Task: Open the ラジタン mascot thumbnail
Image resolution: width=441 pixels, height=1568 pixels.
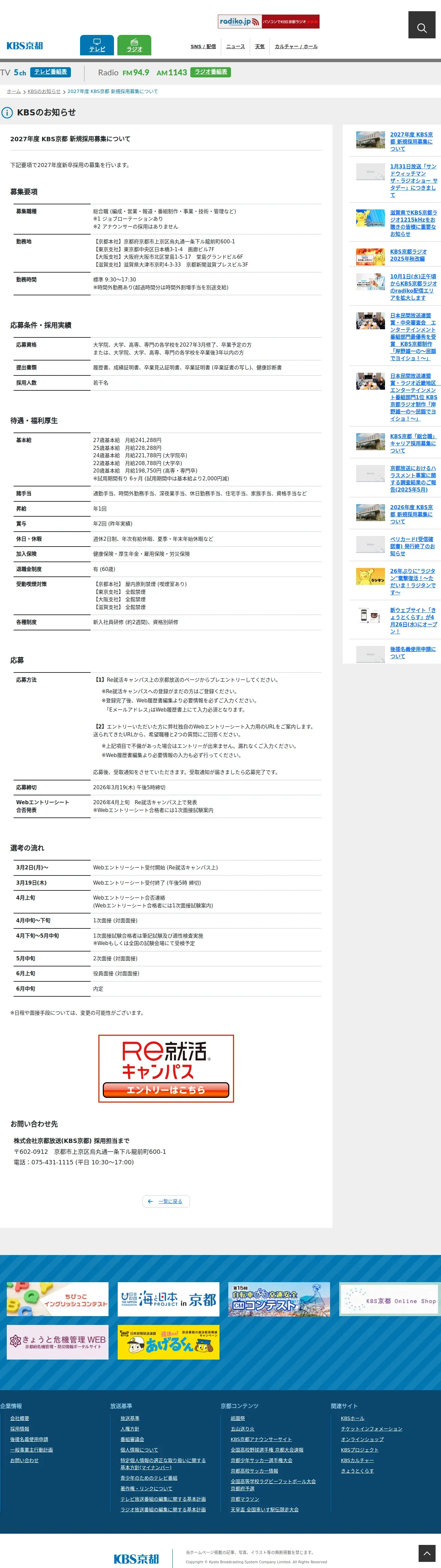Action: pyautogui.click(x=370, y=576)
